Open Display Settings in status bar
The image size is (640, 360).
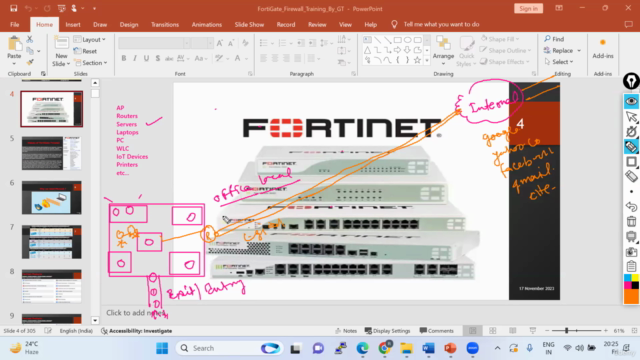coord(387,331)
